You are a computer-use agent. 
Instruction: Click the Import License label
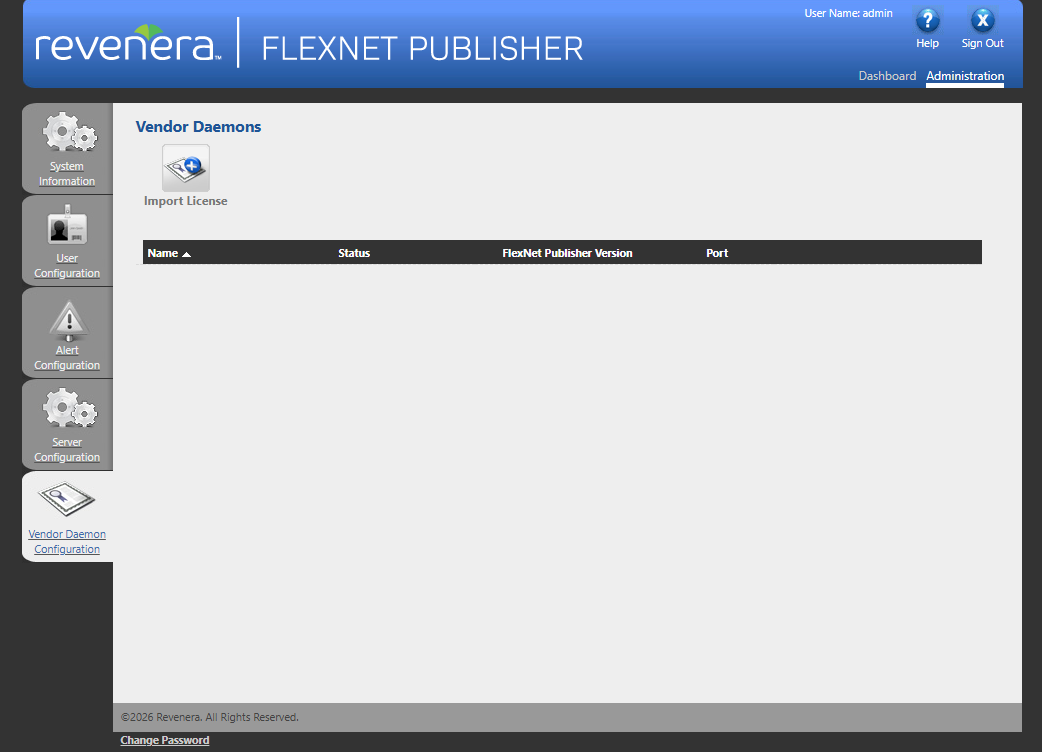click(185, 201)
